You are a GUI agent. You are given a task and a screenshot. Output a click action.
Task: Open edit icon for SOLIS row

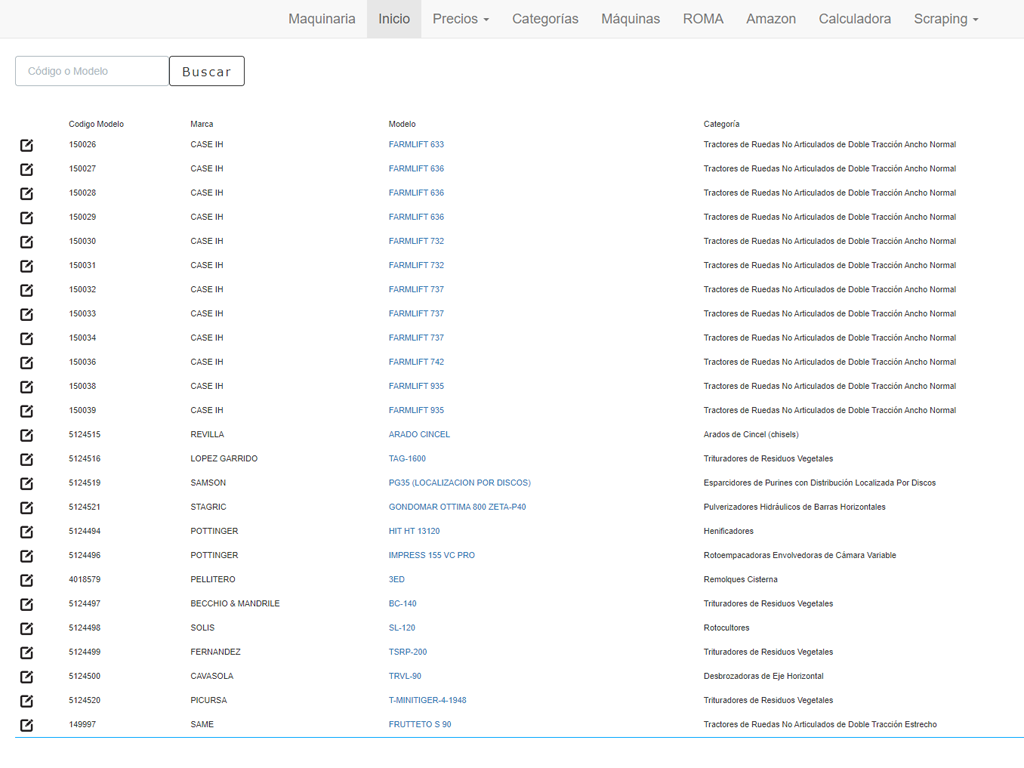tap(26, 628)
